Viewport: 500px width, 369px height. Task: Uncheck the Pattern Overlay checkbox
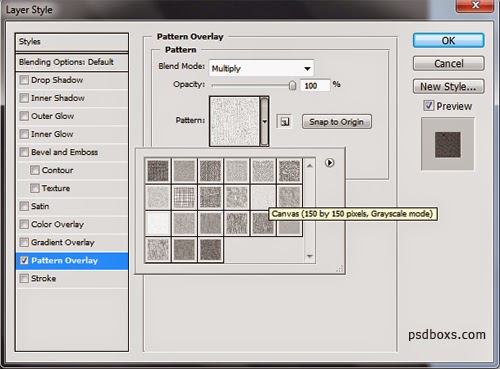(24, 260)
